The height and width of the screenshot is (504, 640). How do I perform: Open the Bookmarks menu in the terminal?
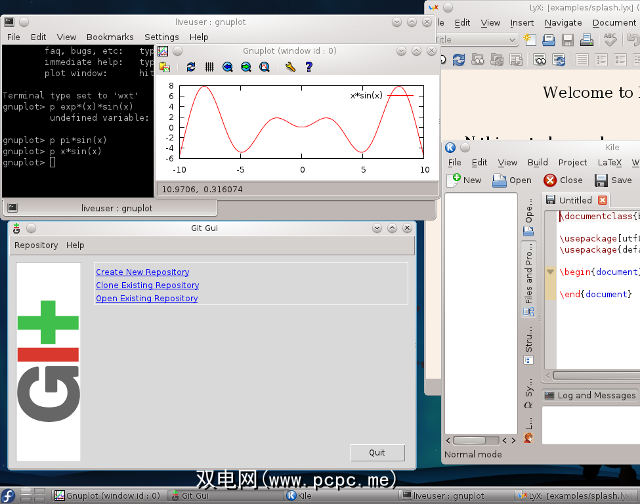click(109, 37)
